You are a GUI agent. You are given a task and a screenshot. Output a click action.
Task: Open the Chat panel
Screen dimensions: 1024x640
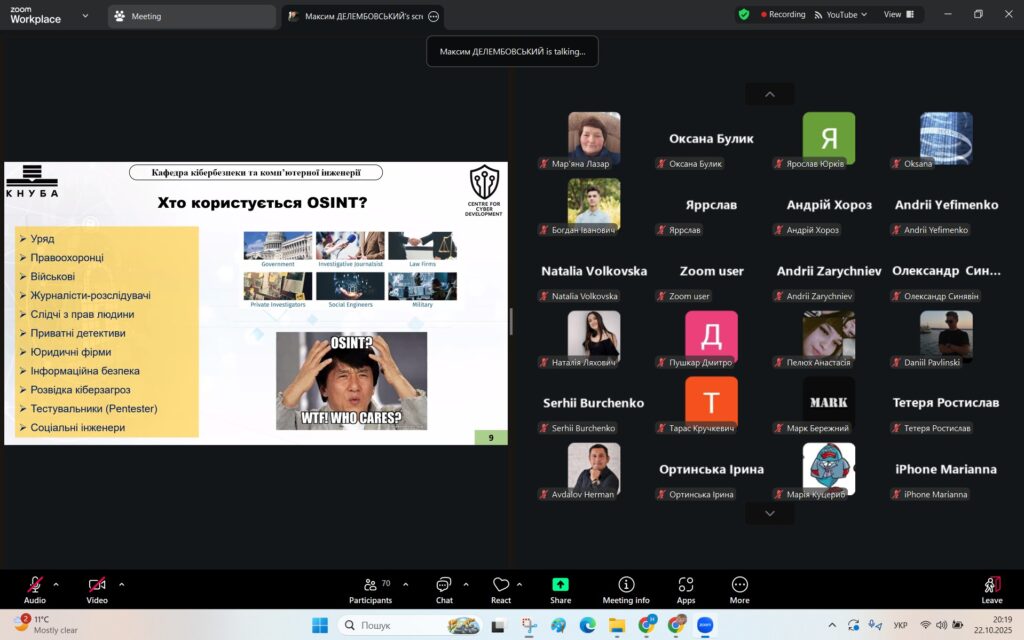[x=444, y=589]
